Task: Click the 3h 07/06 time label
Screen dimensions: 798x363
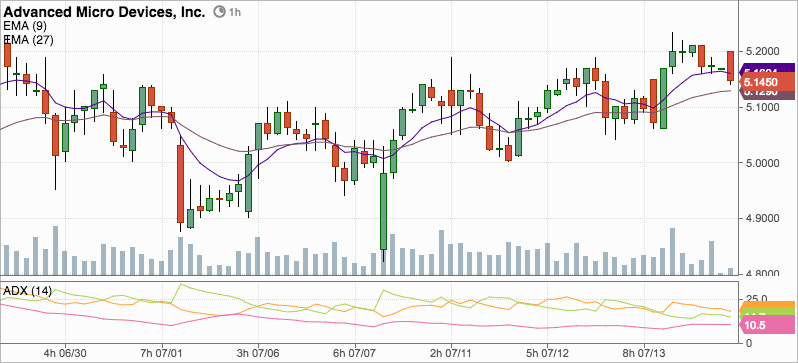Action: (258, 353)
